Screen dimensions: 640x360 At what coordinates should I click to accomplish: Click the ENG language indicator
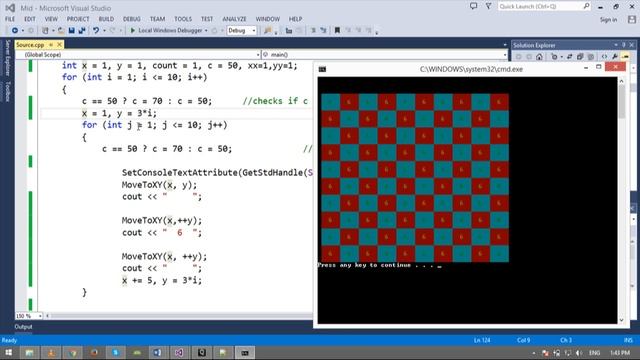point(594,353)
